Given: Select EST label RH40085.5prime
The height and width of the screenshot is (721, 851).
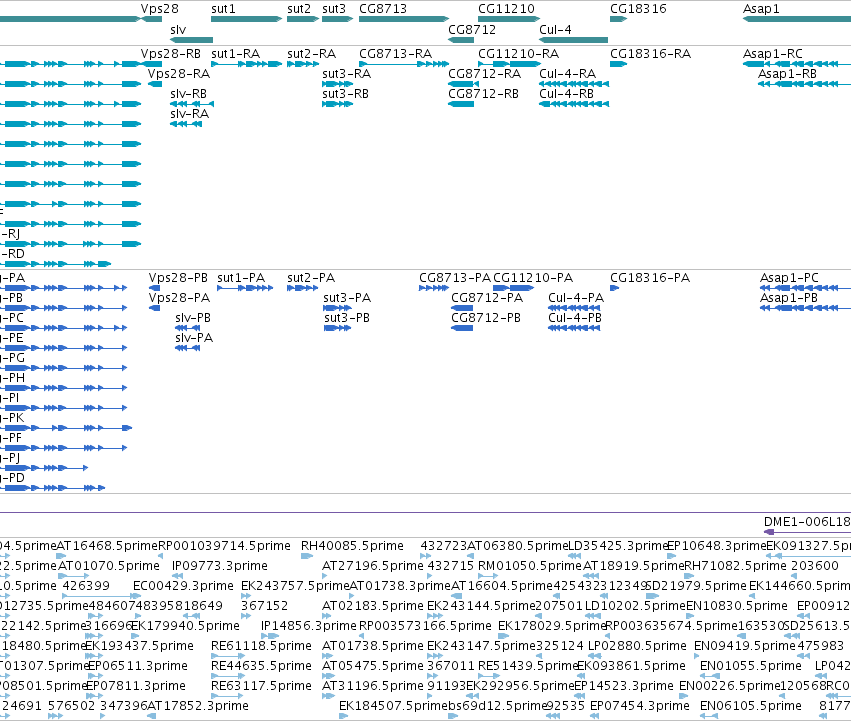Looking at the screenshot, I should point(352,546).
